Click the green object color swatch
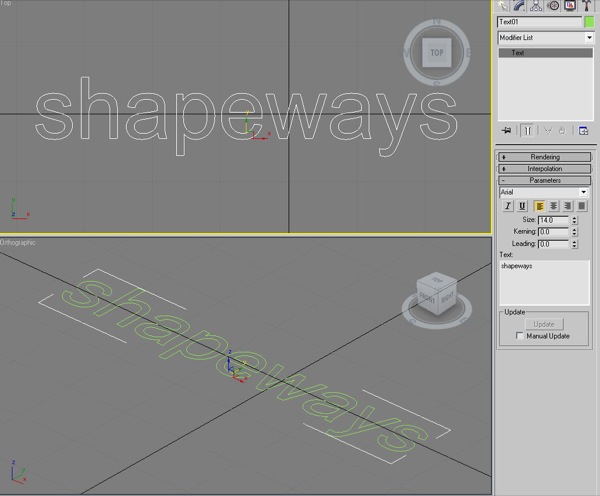 588,21
